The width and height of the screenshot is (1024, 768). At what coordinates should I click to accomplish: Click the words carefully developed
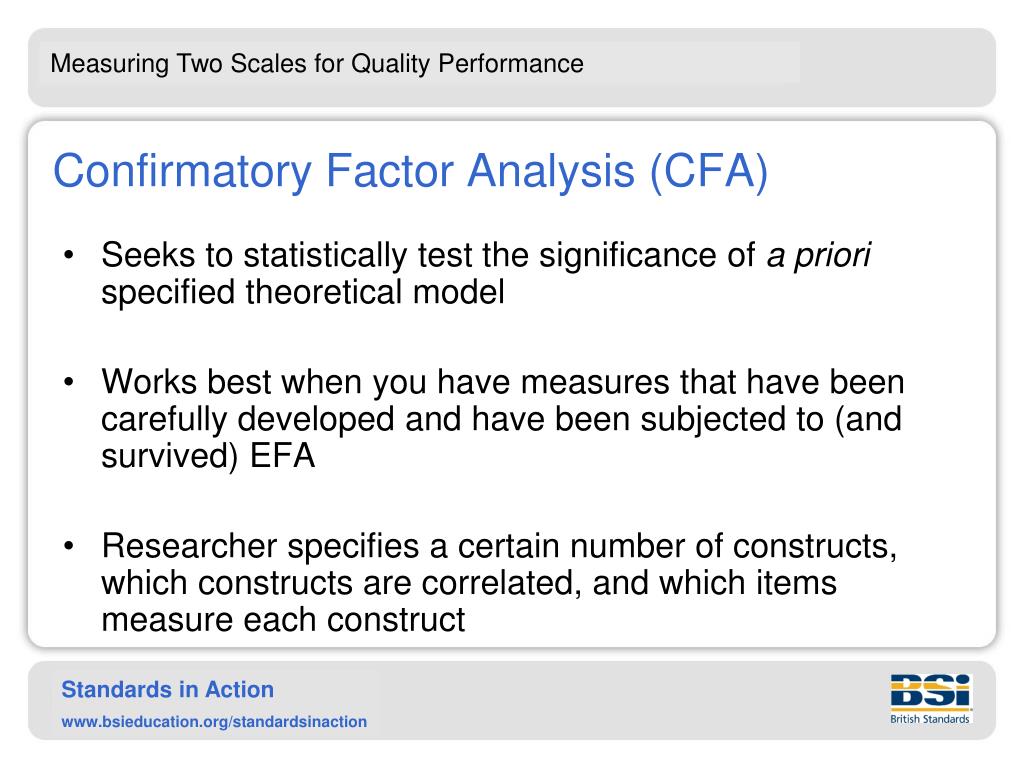[248, 419]
